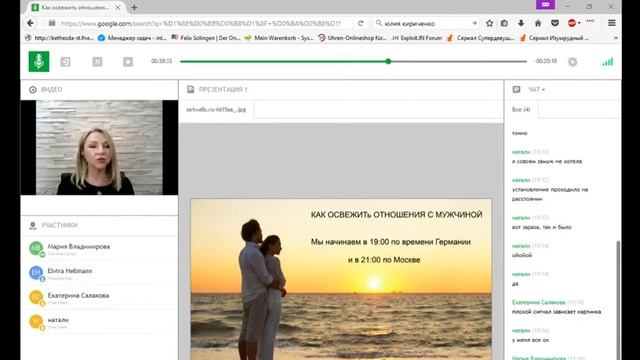Click the green avatar of Мария Владимирова

click(36, 248)
